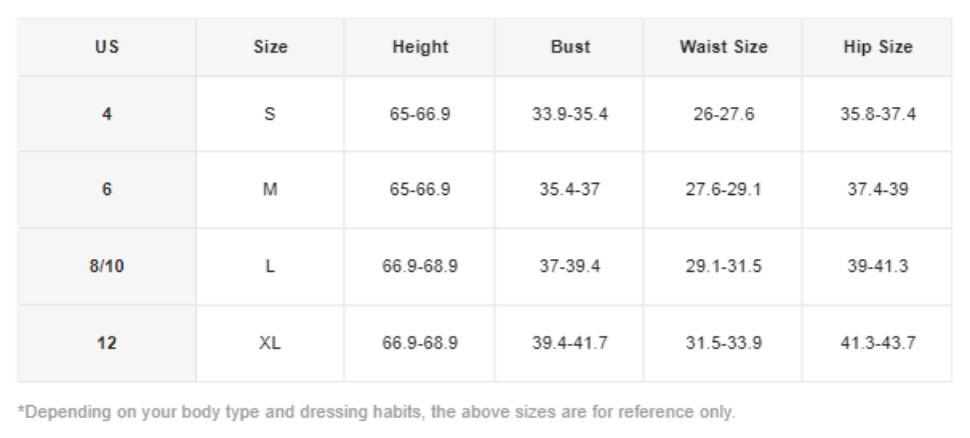The height and width of the screenshot is (438, 970).
Task: Click hip size value 39-41.3
Action: [877, 267]
